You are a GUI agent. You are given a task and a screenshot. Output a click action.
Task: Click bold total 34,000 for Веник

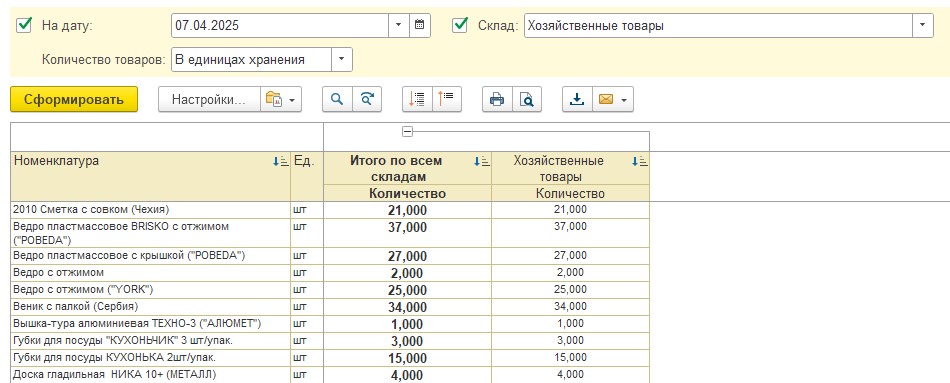point(407,307)
